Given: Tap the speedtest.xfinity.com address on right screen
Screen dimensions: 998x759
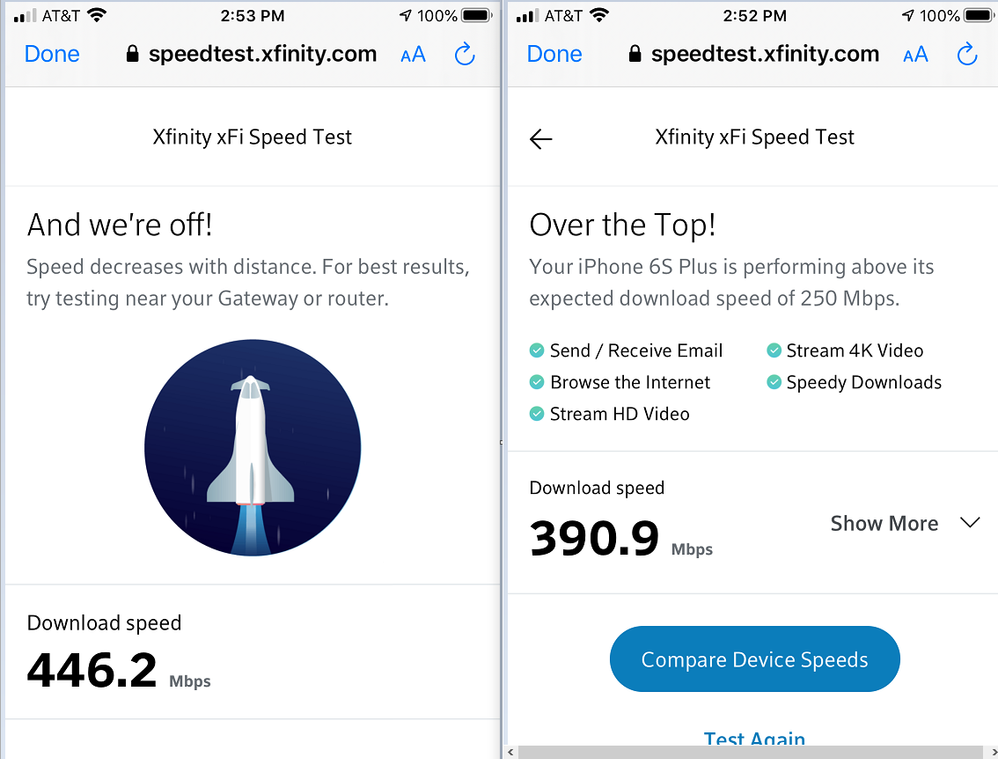Looking at the screenshot, I should (765, 54).
